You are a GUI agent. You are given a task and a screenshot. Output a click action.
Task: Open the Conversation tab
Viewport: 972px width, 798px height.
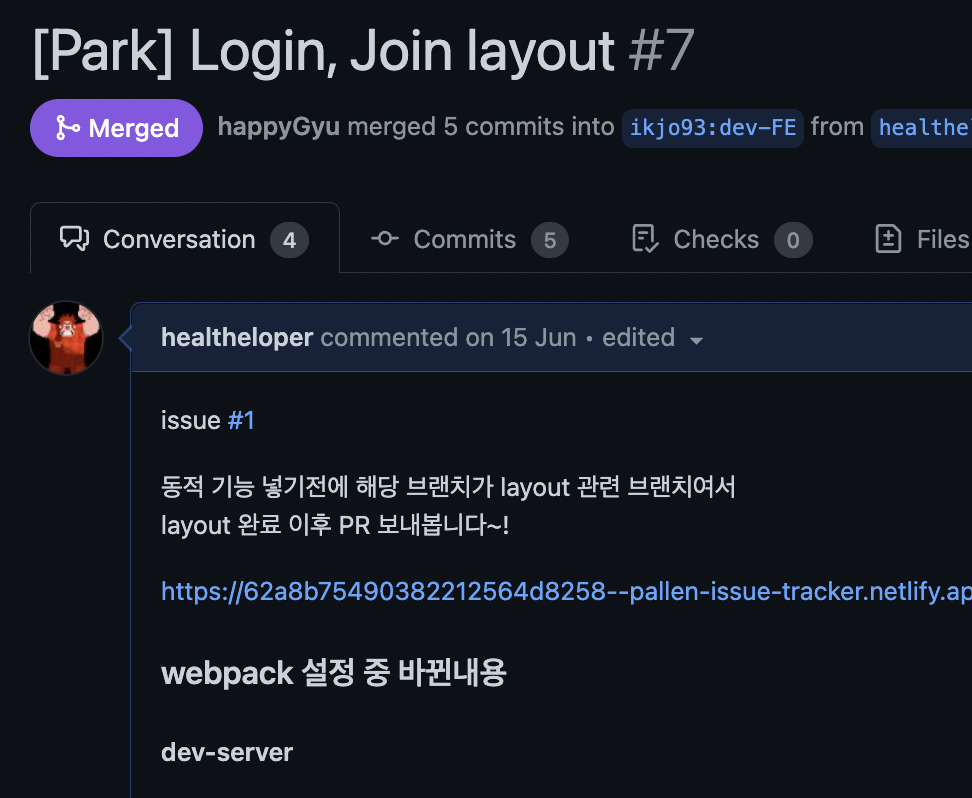(x=185, y=239)
